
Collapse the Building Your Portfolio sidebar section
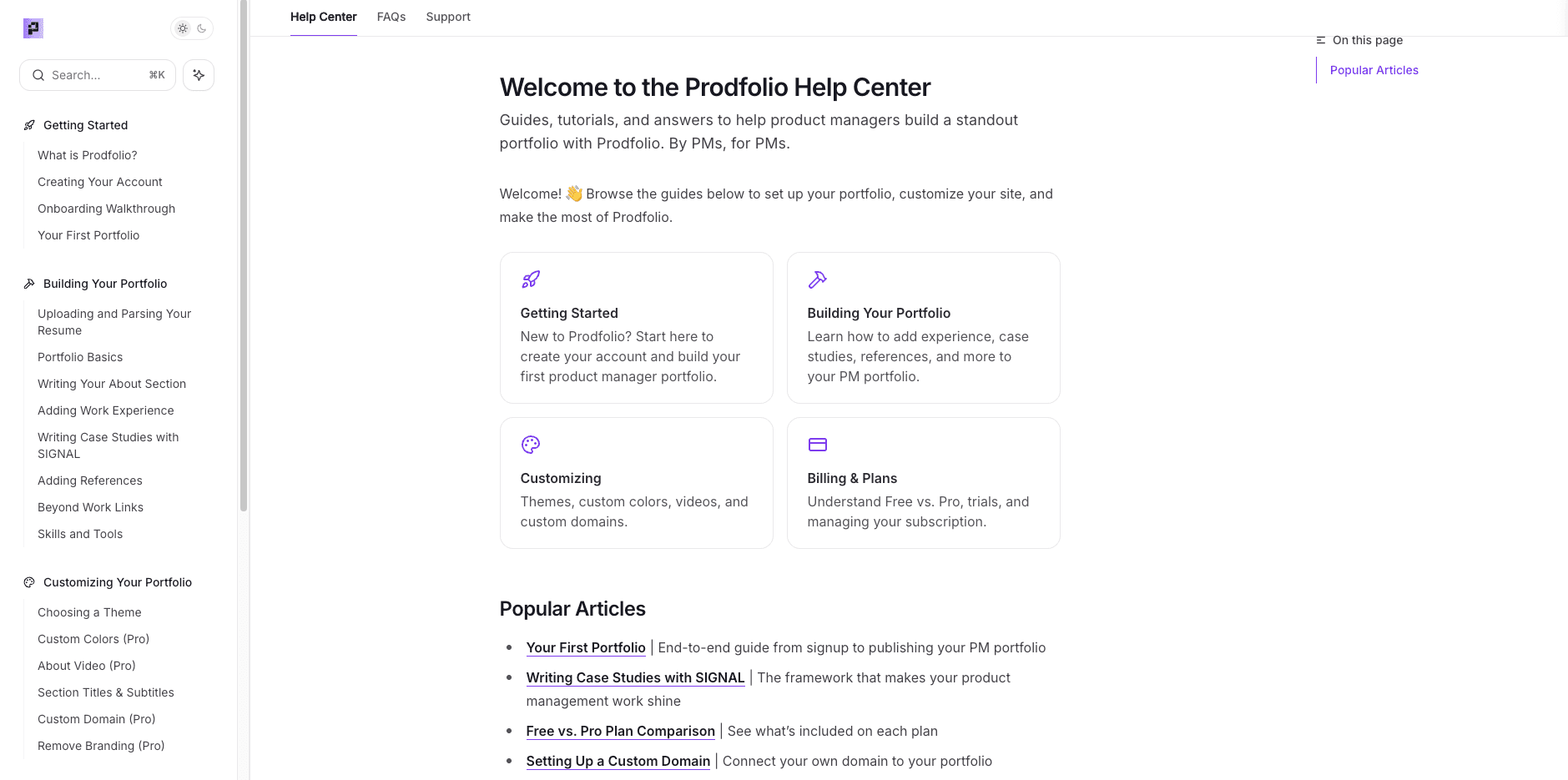click(105, 284)
